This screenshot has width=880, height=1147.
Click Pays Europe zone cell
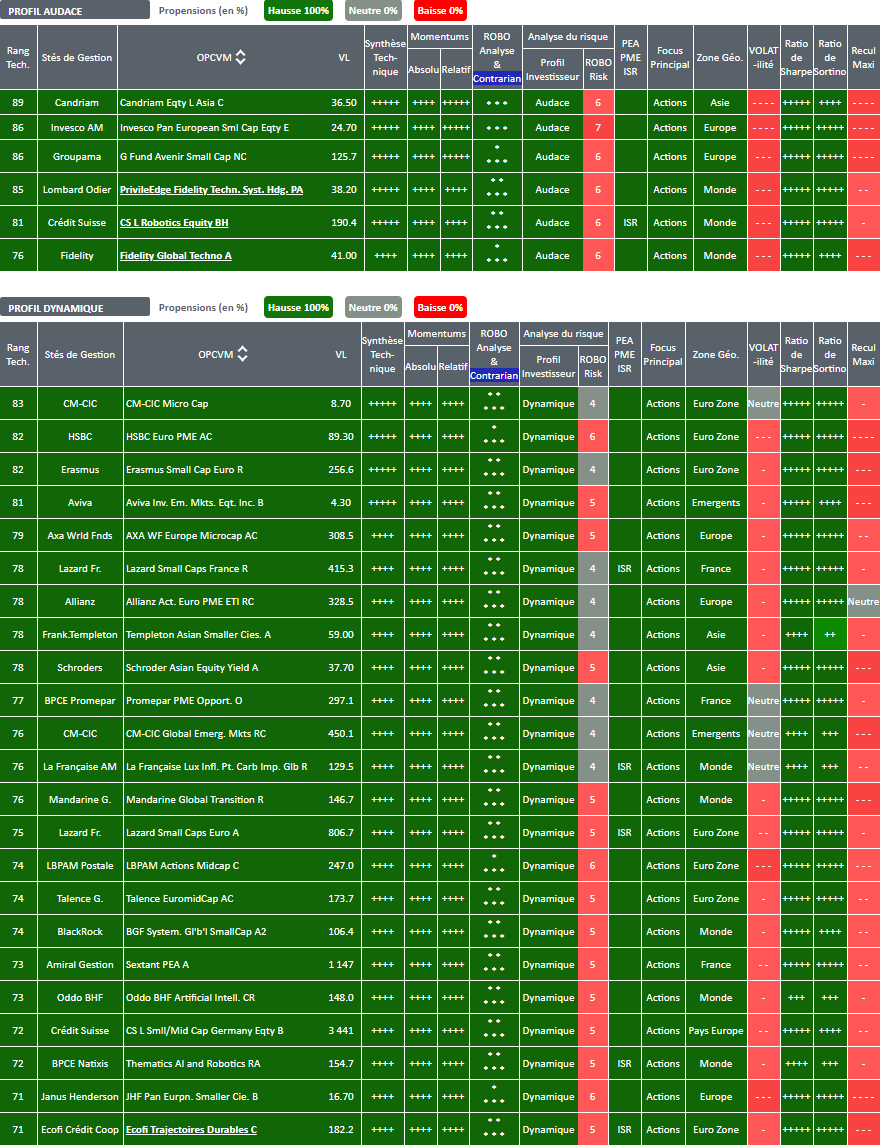[x=715, y=1031]
